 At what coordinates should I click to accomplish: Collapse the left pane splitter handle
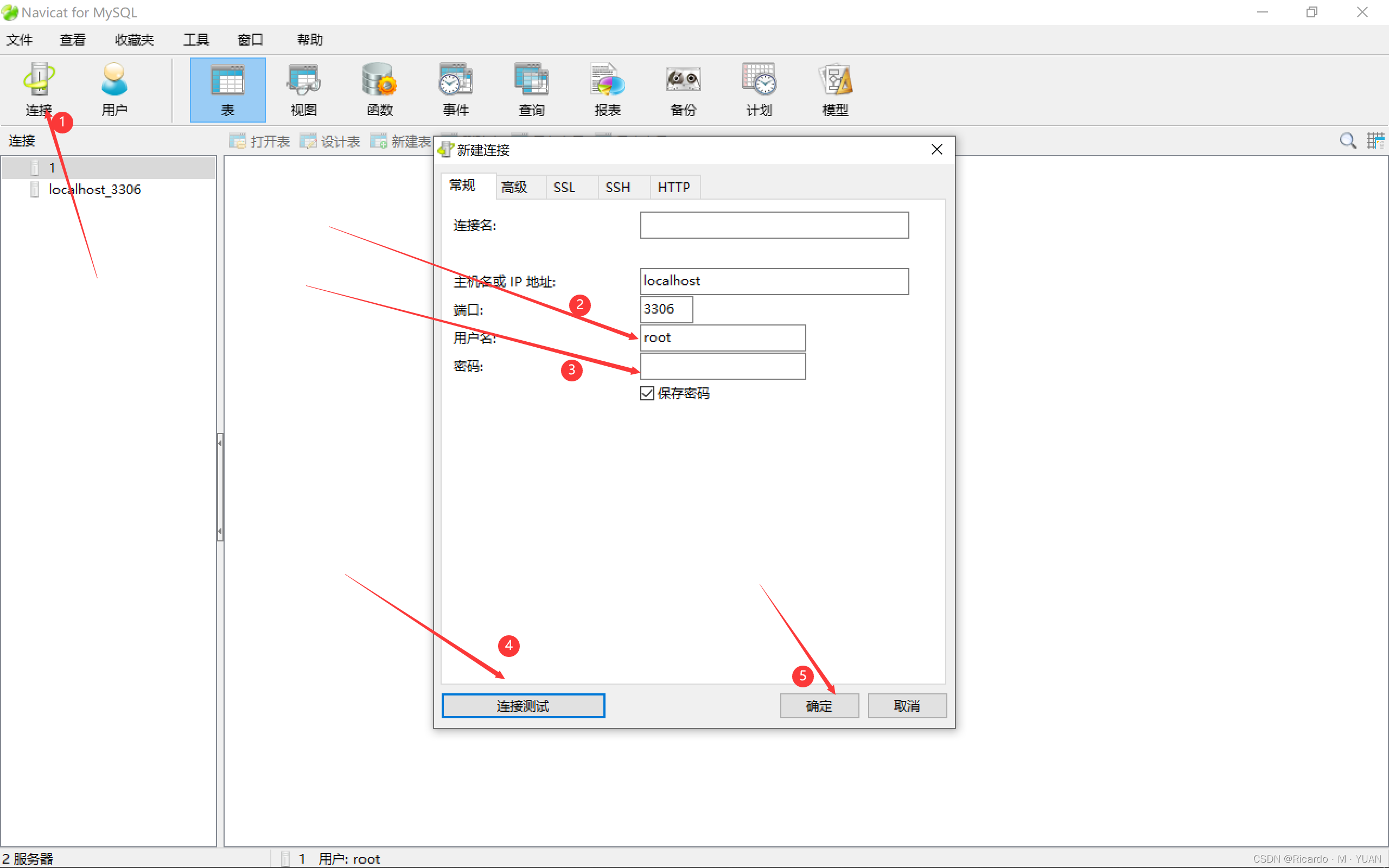(220, 487)
